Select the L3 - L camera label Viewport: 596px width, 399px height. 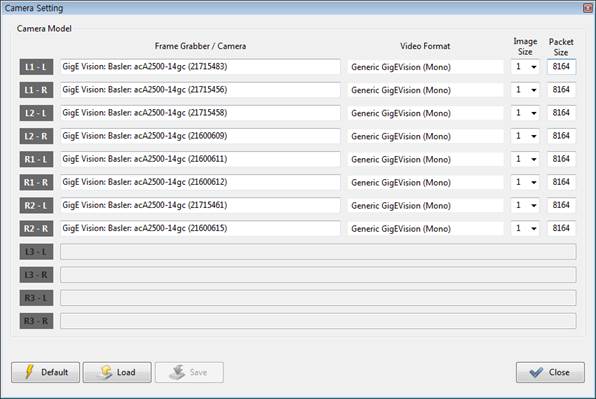point(36,252)
